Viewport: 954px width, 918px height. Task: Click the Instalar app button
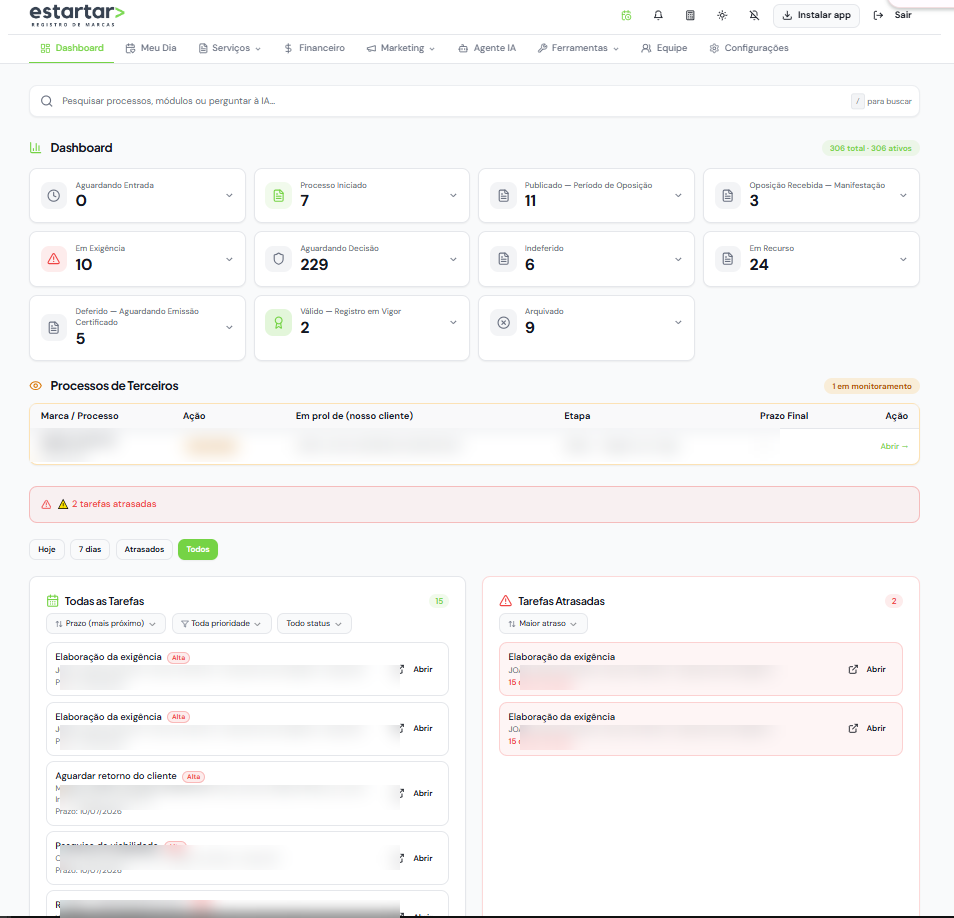click(816, 15)
